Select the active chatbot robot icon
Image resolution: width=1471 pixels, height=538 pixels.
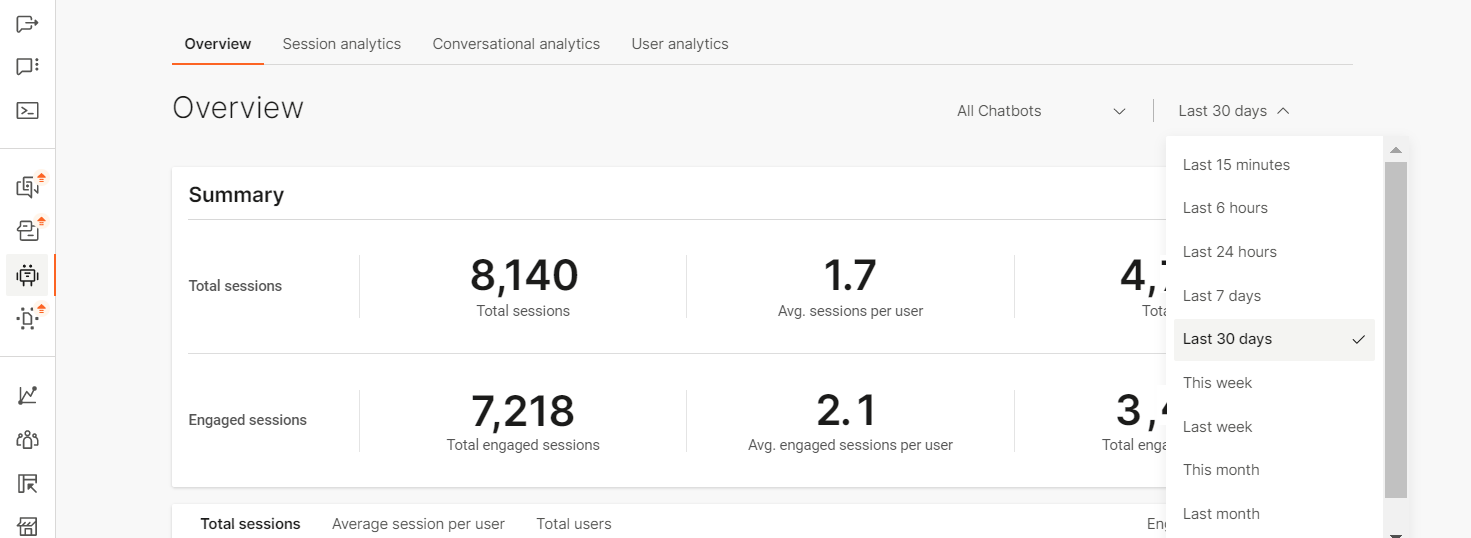27,275
